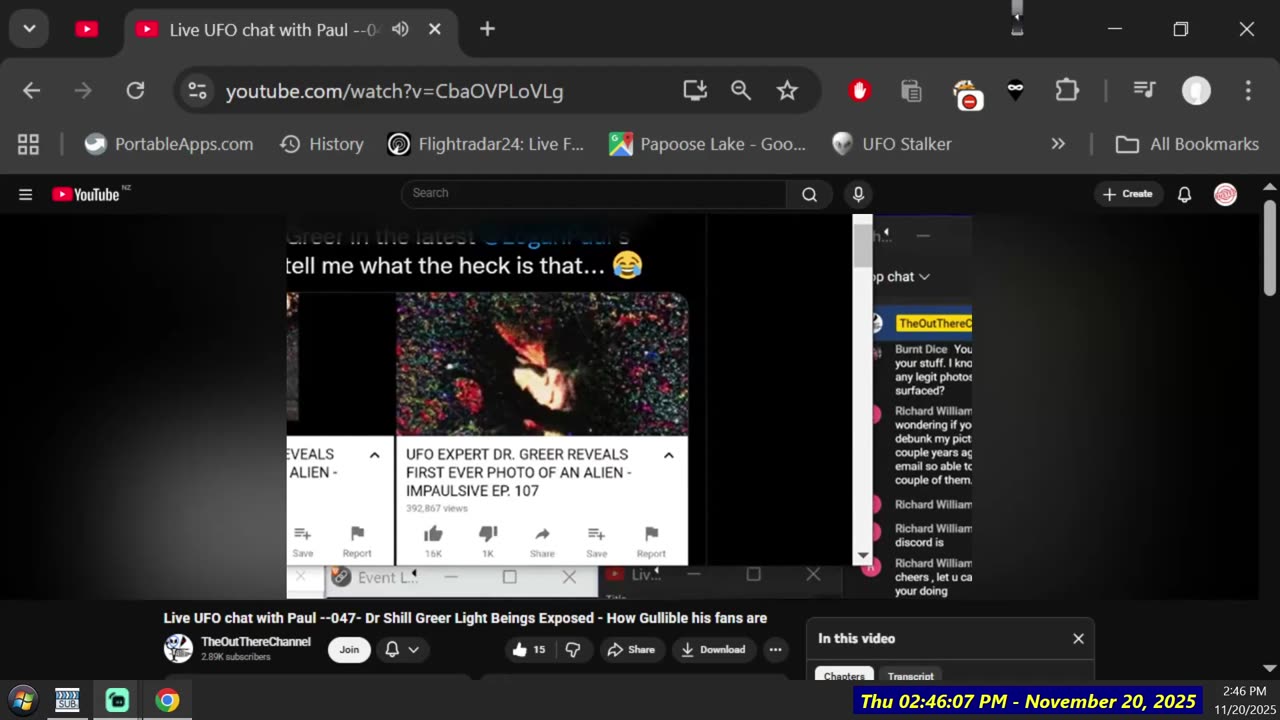Open more actions ellipsis beside Download
The width and height of the screenshot is (1280, 720).
coord(775,649)
